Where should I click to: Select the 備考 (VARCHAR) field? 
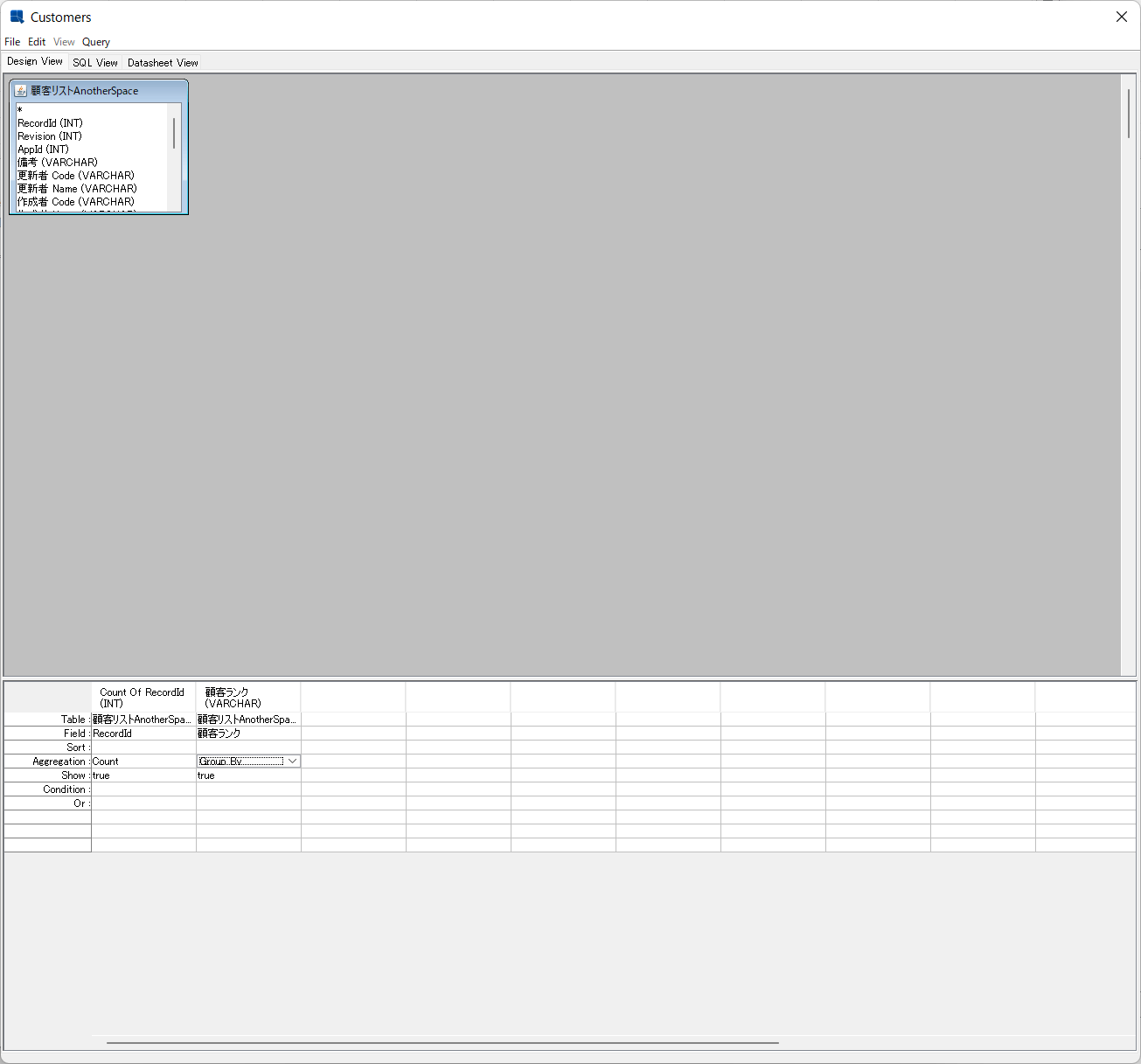[x=92, y=163]
